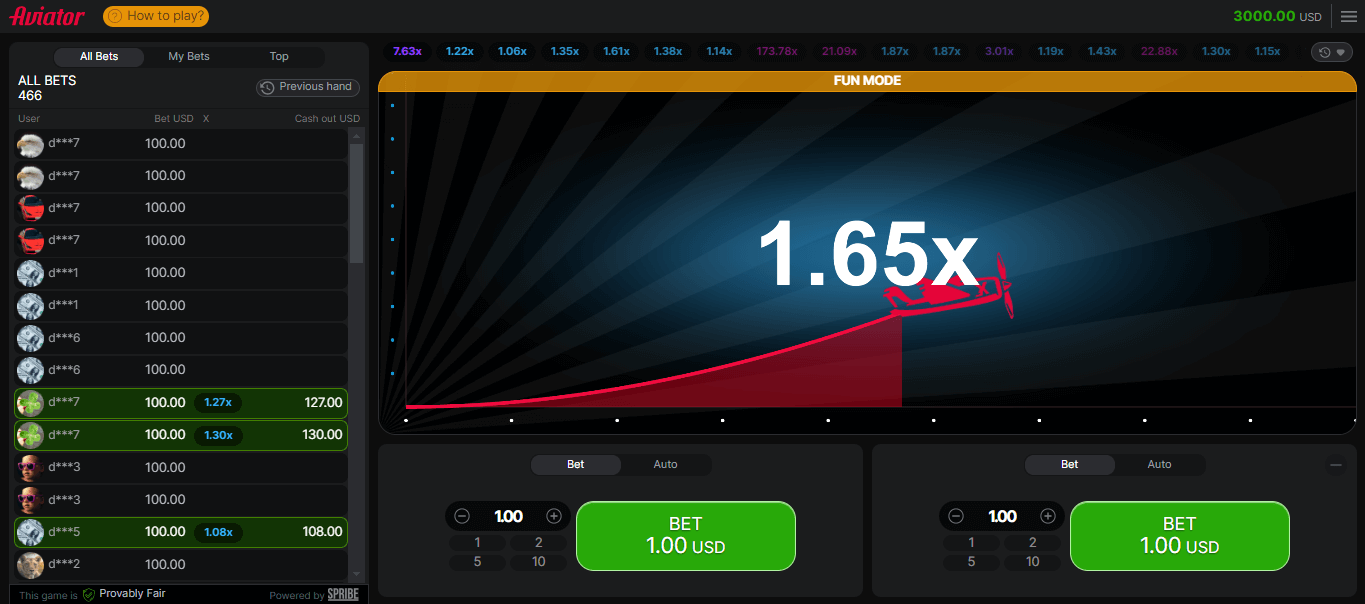Decrease left panel bet amount with minus icon

pos(462,516)
